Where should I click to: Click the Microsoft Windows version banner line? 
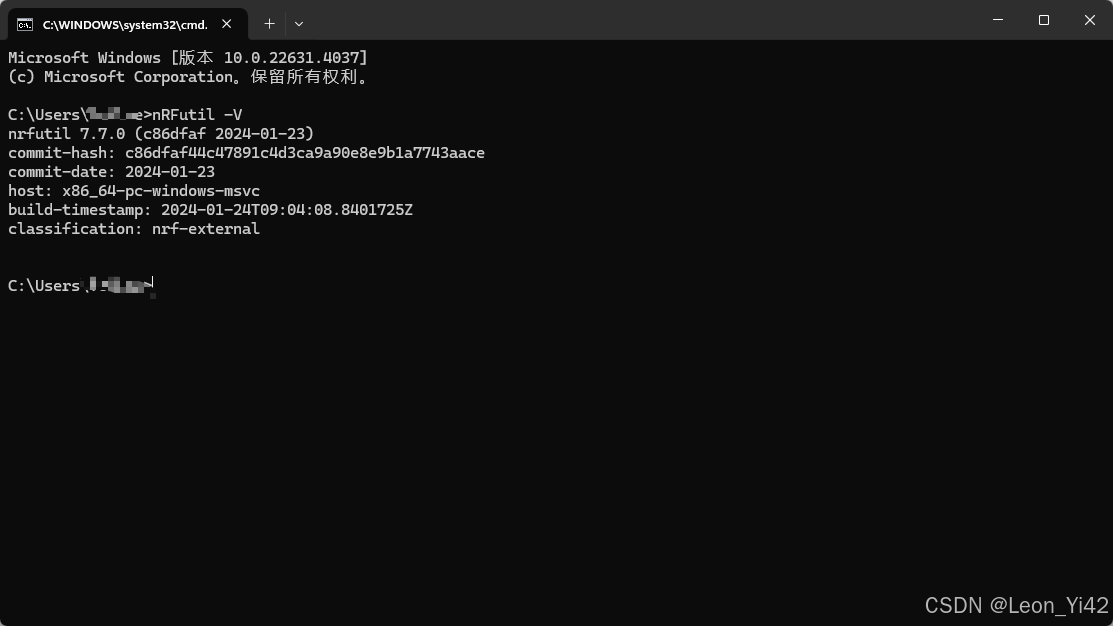[188, 57]
